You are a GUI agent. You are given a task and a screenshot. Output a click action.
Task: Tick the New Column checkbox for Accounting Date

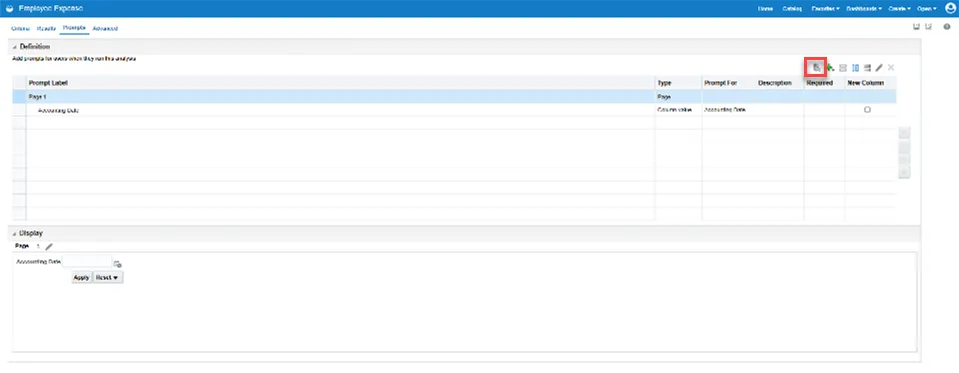867,110
